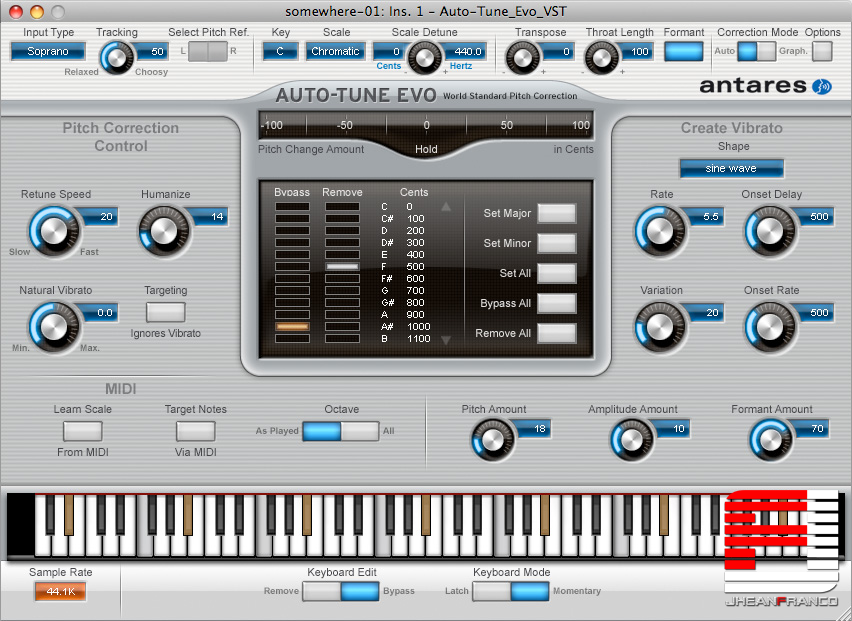This screenshot has width=852, height=621.
Task: Toggle Target Notes Via MIDI
Action: (196, 431)
